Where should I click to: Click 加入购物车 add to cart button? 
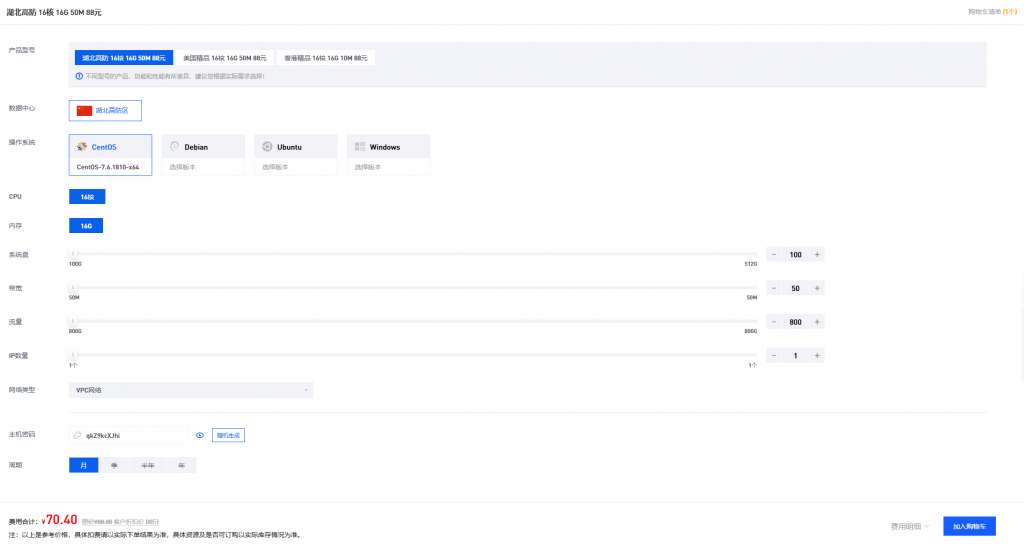[969, 526]
